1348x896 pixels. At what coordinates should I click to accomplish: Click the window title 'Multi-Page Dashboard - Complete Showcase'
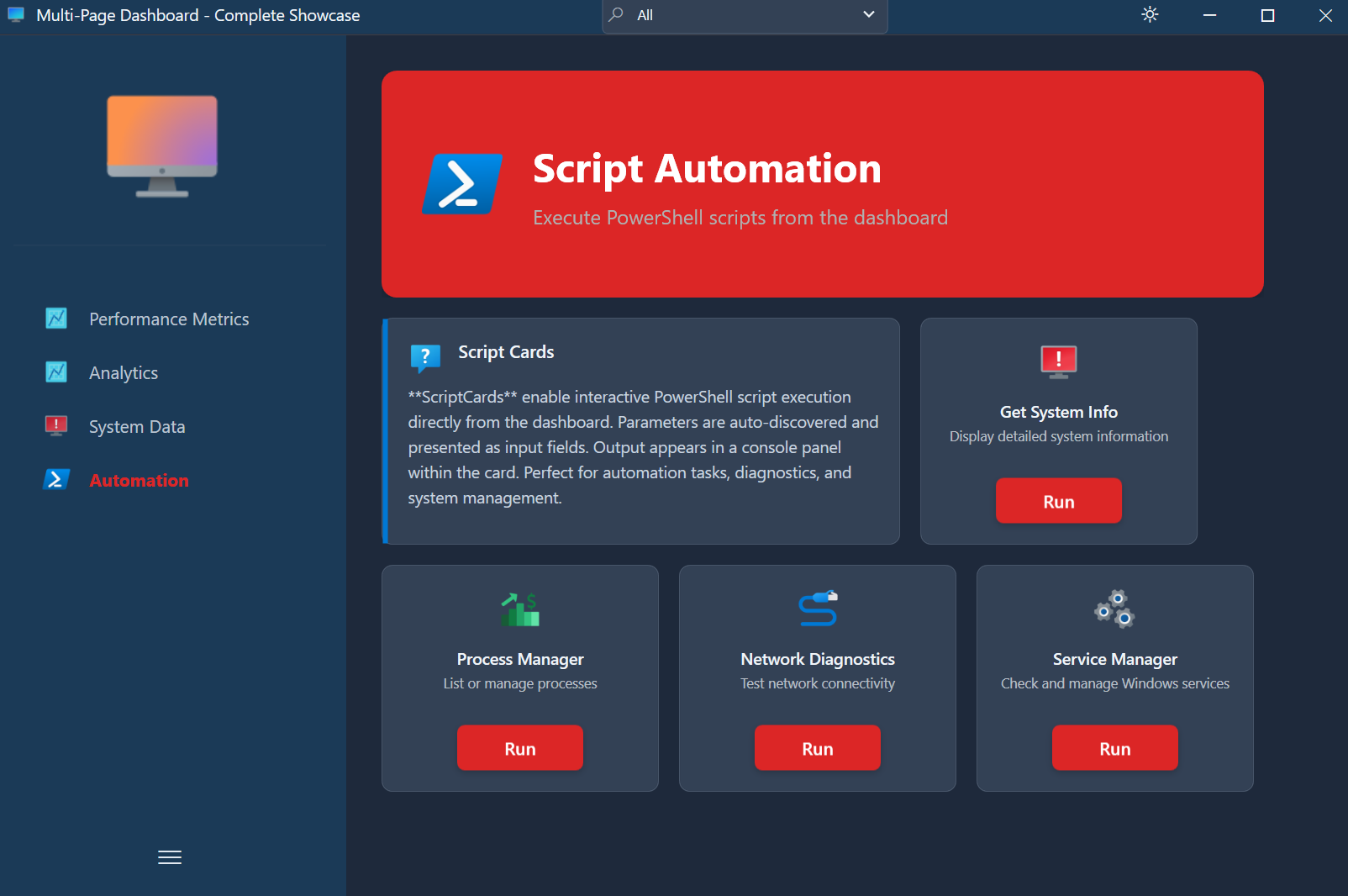198,15
